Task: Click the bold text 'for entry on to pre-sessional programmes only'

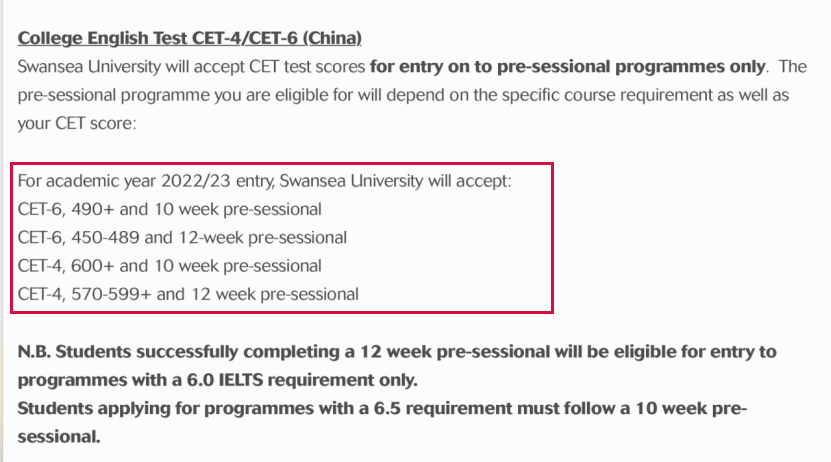Action: [x=568, y=67]
